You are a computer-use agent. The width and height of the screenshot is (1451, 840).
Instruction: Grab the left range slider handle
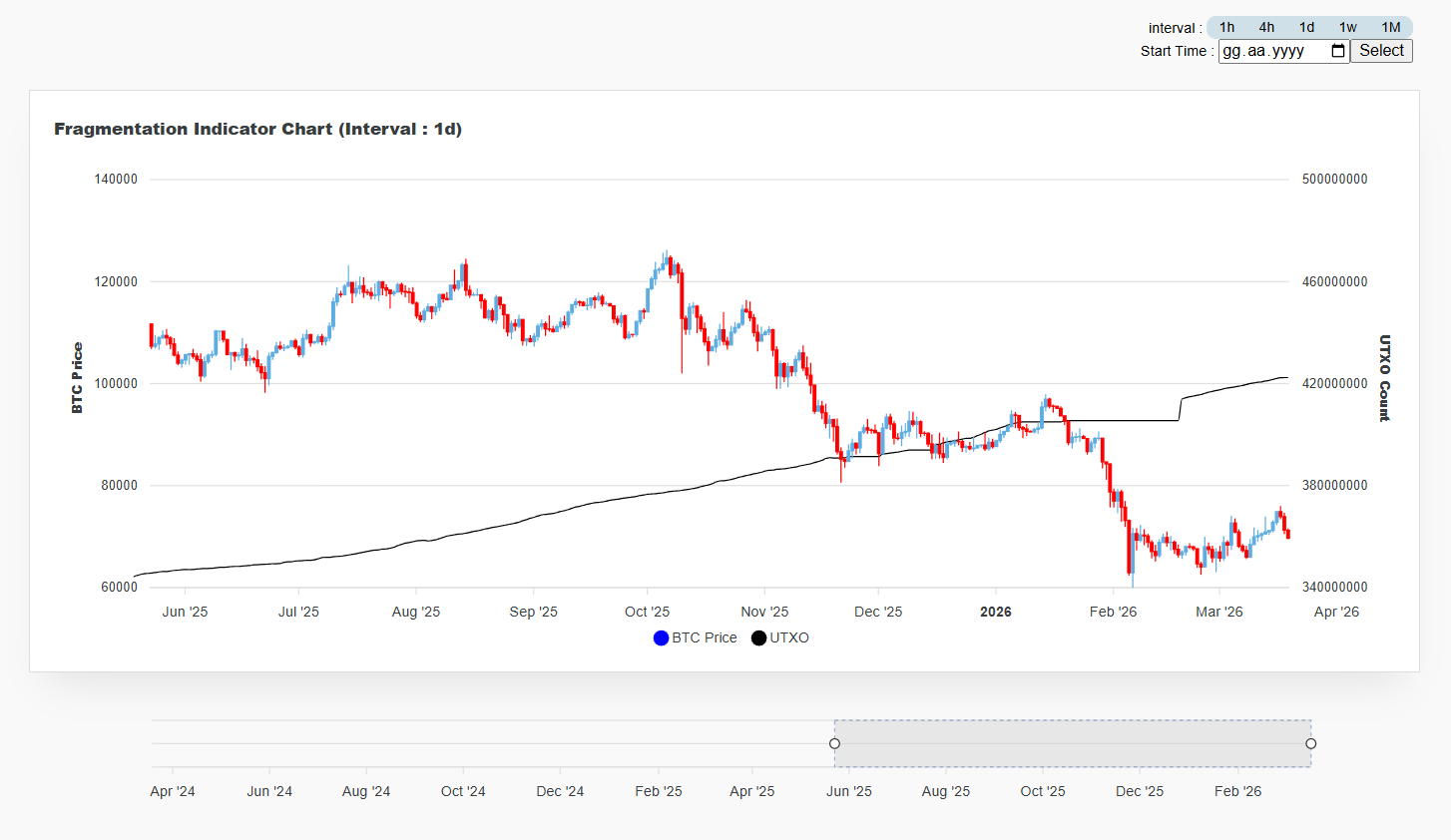coord(835,743)
